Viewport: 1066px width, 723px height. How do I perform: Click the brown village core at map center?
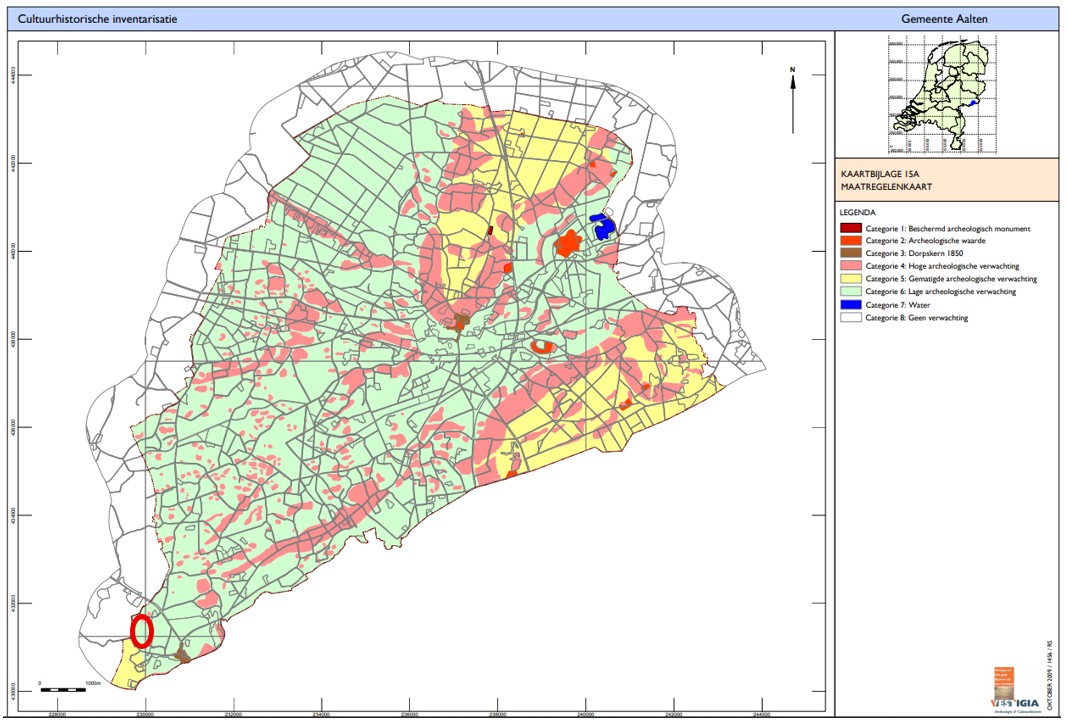[x=460, y=323]
